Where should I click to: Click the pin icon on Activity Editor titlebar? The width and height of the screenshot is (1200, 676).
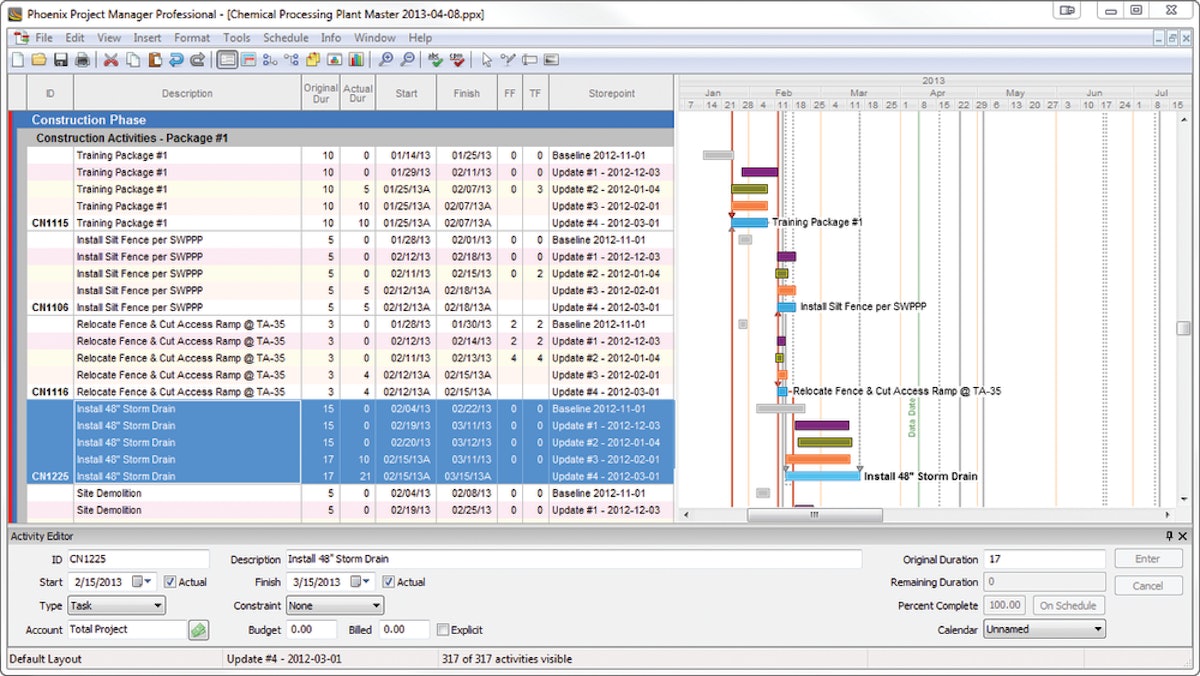coord(1169,536)
